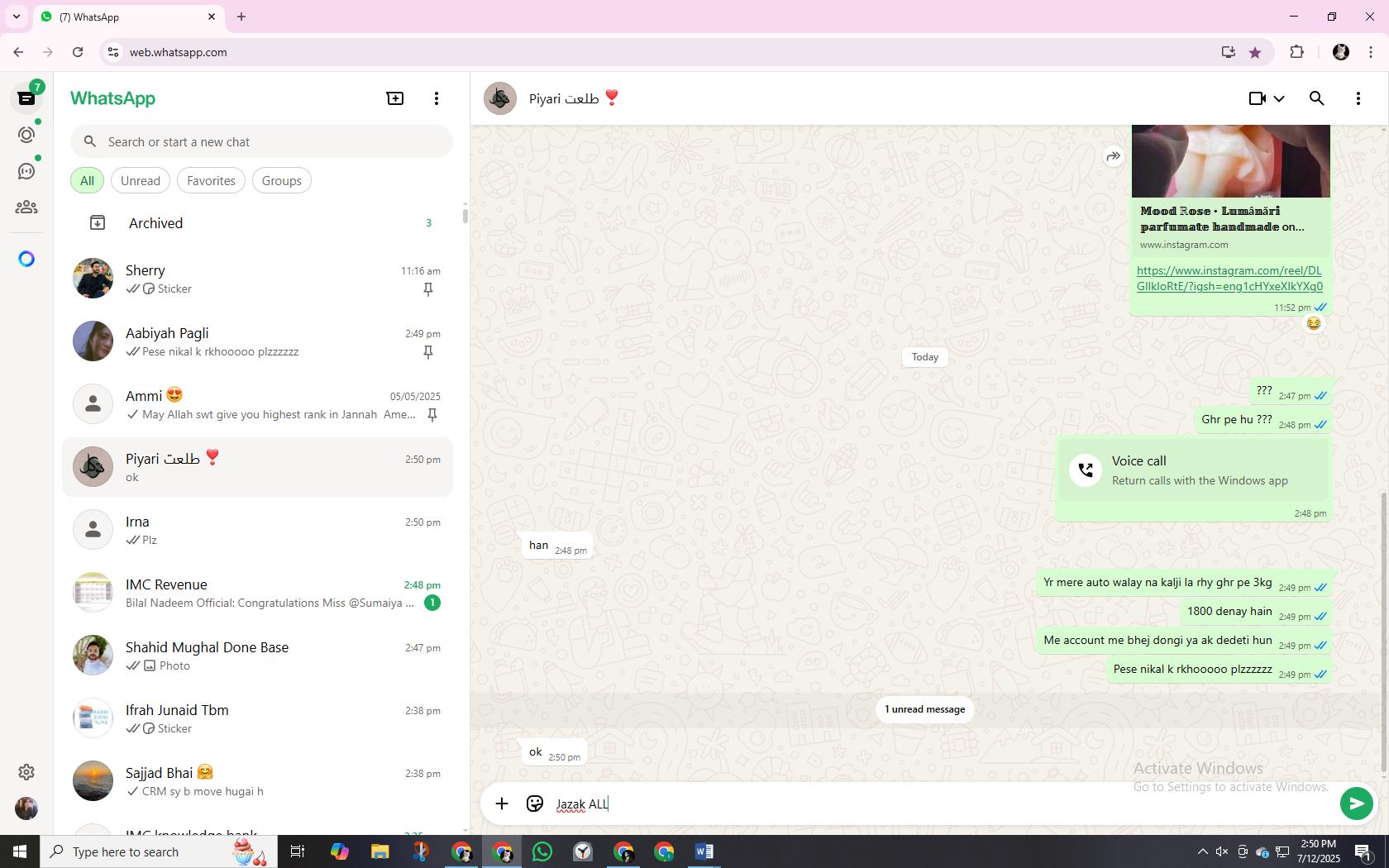Select the Favorites filter chip
This screenshot has height=868, width=1389.
(211, 181)
